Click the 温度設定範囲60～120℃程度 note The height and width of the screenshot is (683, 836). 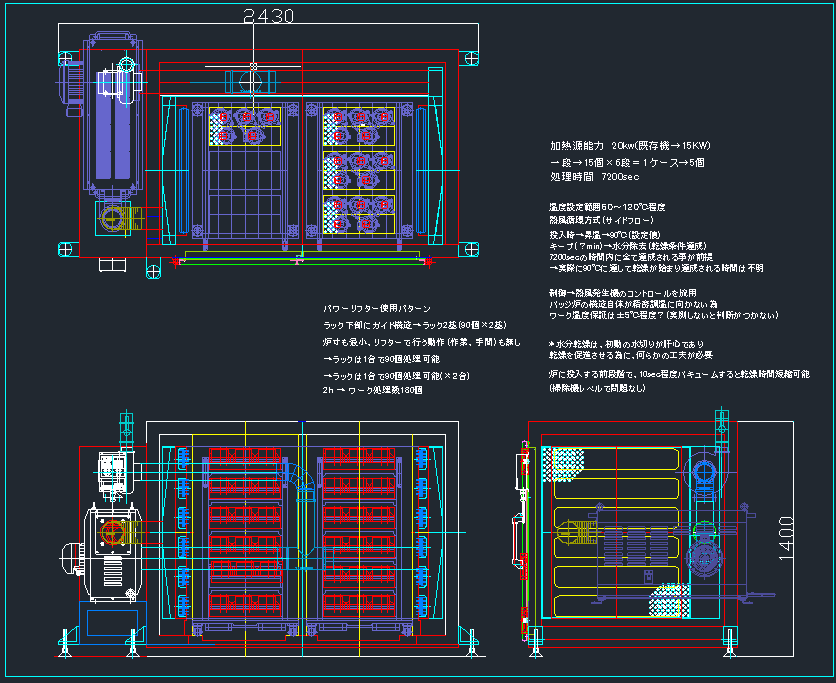click(x=608, y=207)
